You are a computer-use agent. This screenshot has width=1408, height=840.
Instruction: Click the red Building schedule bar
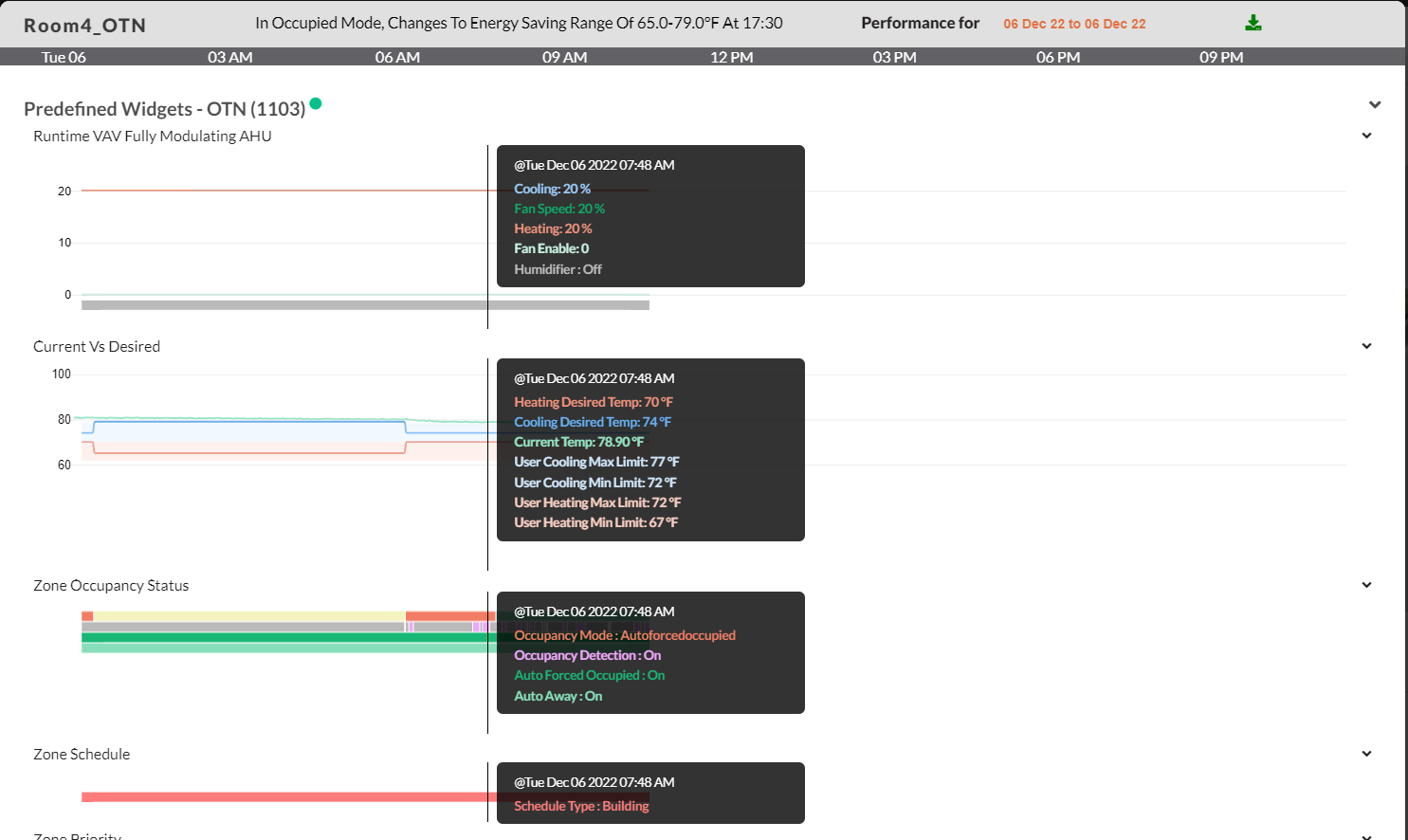pos(284,797)
